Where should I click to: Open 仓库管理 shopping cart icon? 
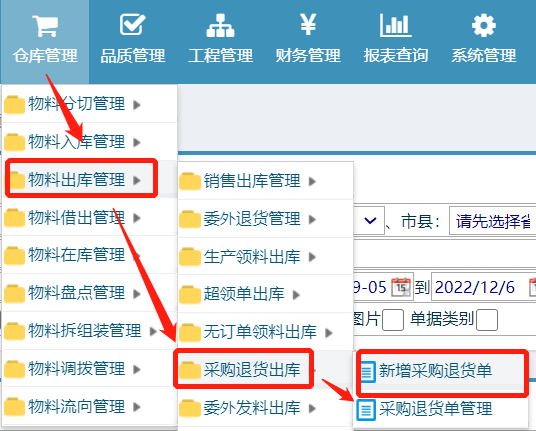click(x=45, y=25)
